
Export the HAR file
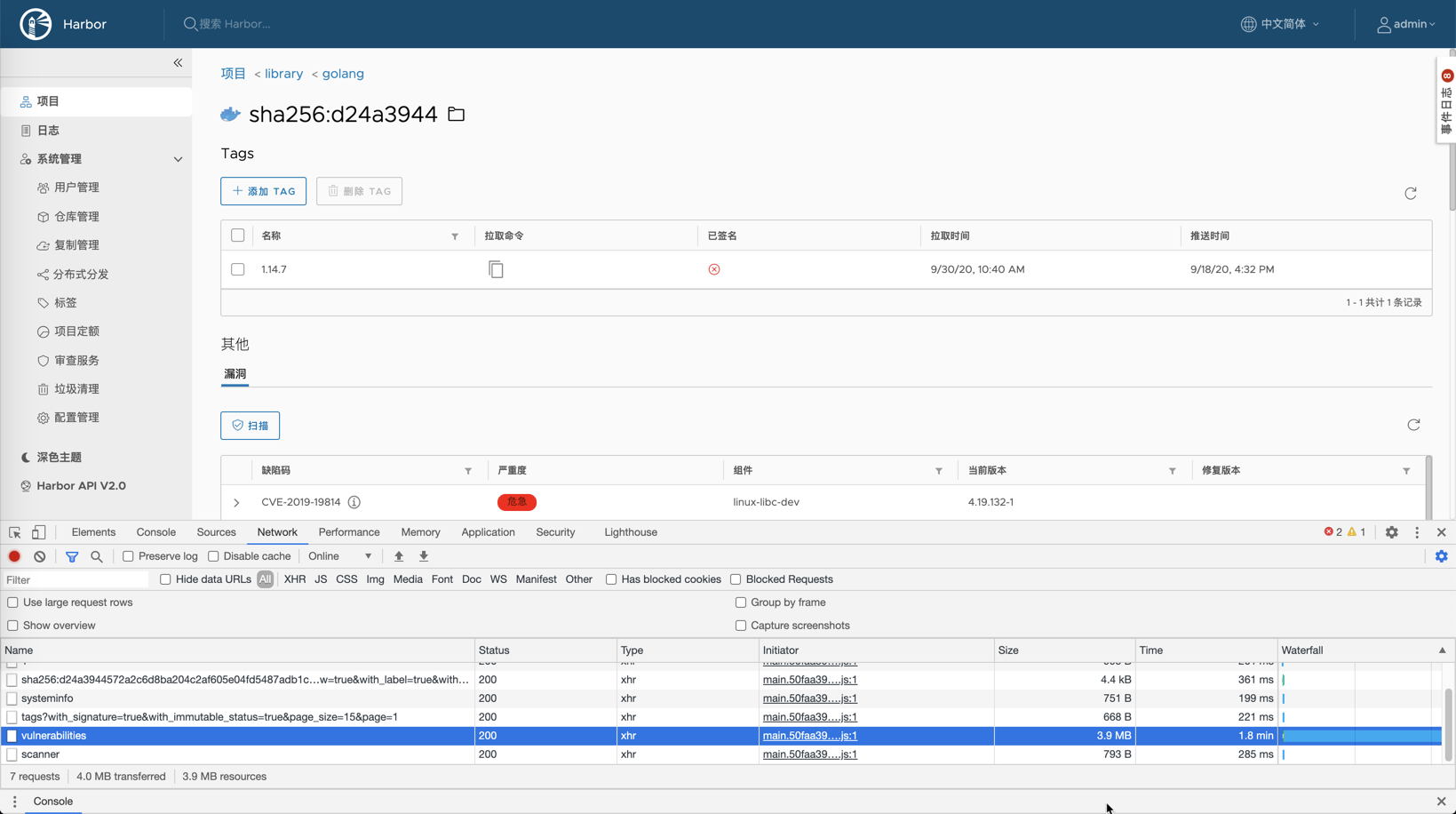coord(424,556)
